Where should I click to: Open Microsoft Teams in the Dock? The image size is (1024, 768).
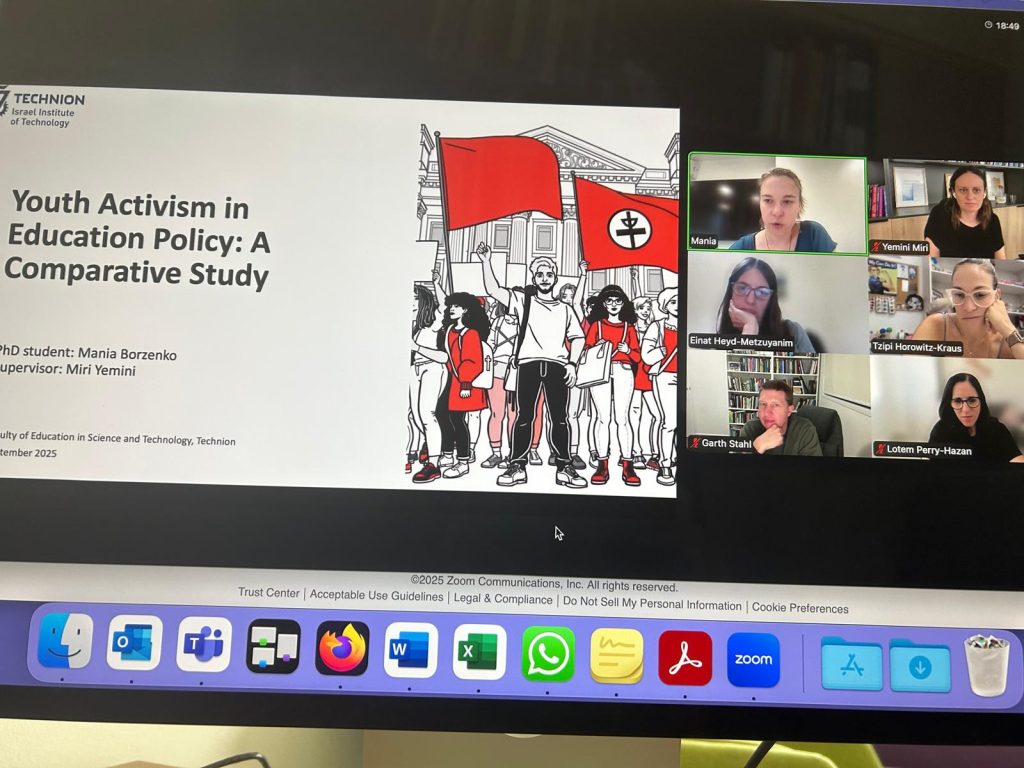204,645
